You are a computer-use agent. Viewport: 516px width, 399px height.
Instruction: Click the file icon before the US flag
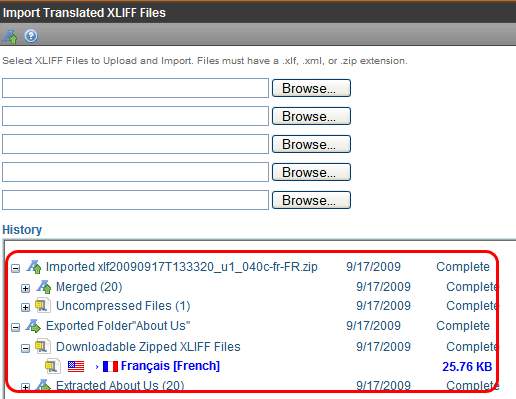pyautogui.click(x=53, y=366)
